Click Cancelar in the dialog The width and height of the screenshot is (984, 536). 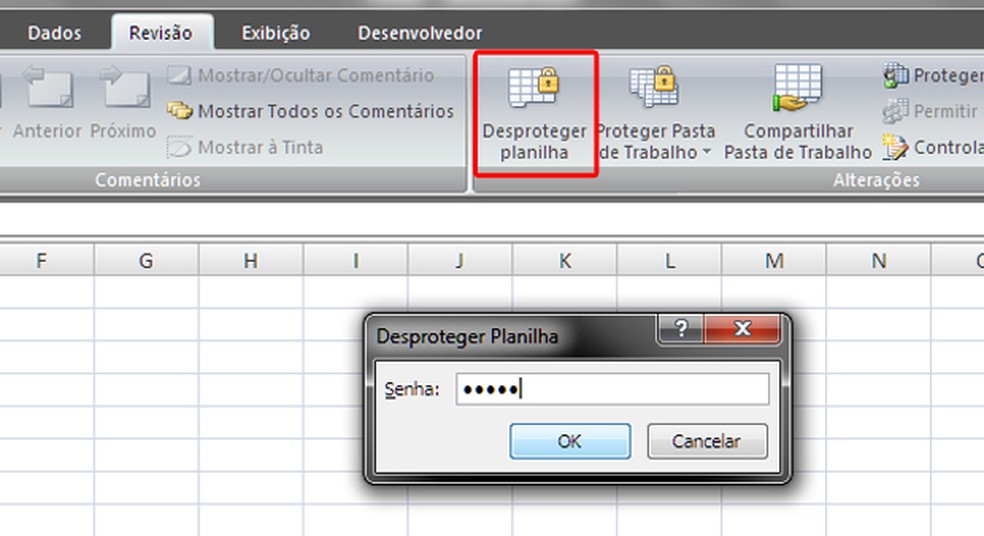click(x=707, y=441)
